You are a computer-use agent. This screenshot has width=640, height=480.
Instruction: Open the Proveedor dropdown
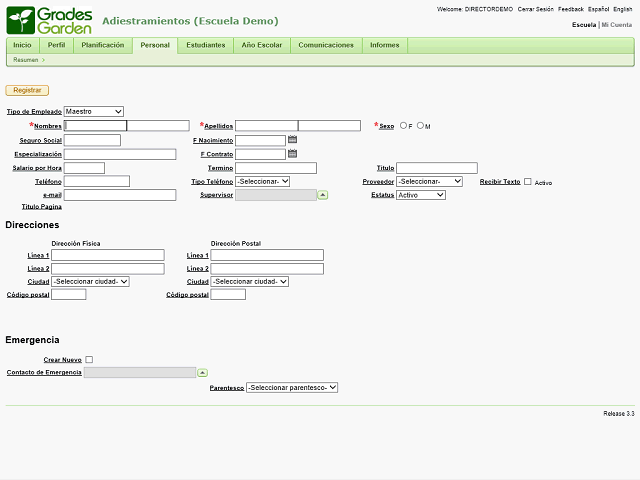(x=429, y=182)
